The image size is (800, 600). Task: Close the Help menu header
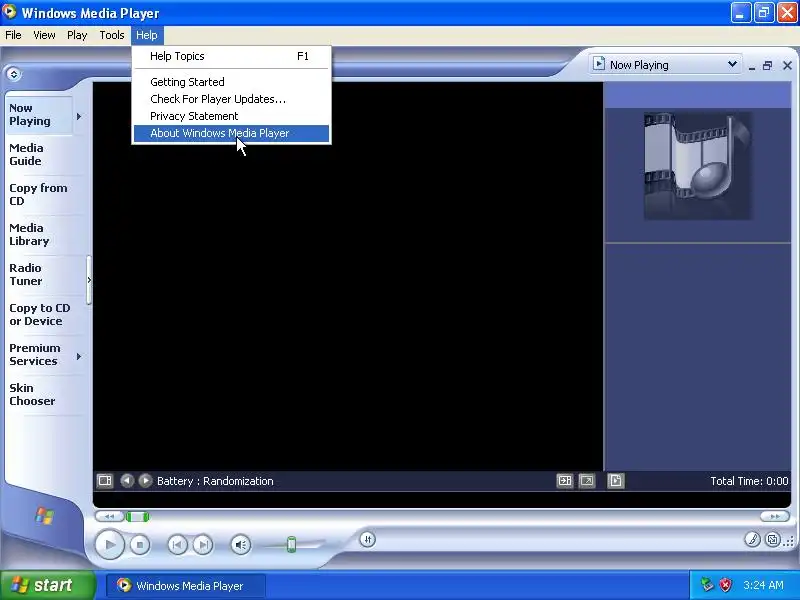click(x=147, y=35)
